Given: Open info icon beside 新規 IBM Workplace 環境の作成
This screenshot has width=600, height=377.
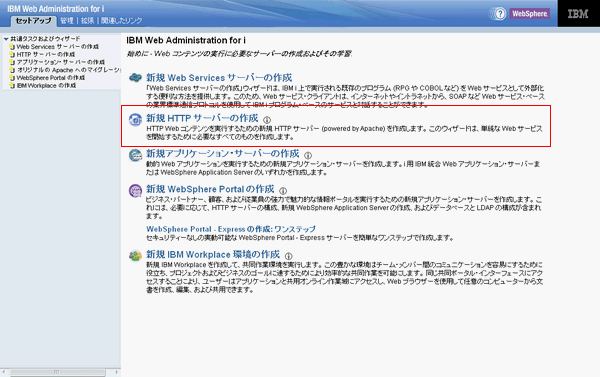Looking at the screenshot, I should click(289, 256).
